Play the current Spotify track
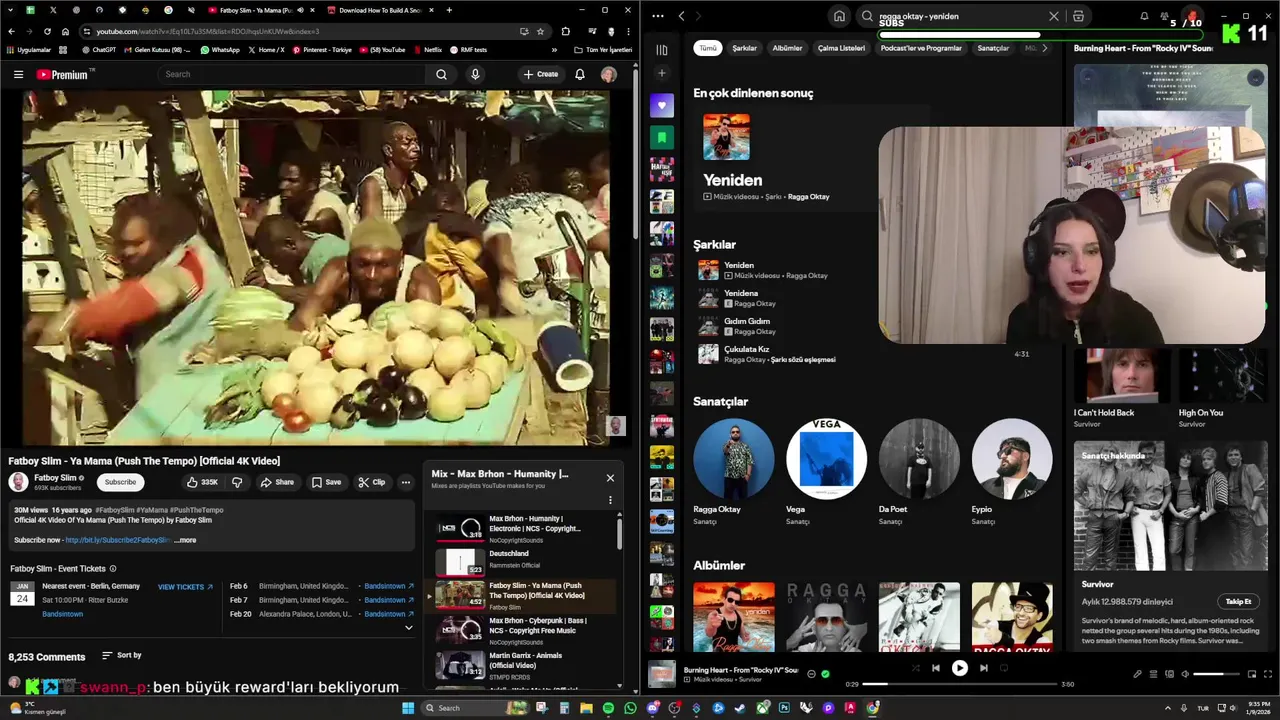The height and width of the screenshot is (720, 1280). pyautogui.click(x=959, y=668)
